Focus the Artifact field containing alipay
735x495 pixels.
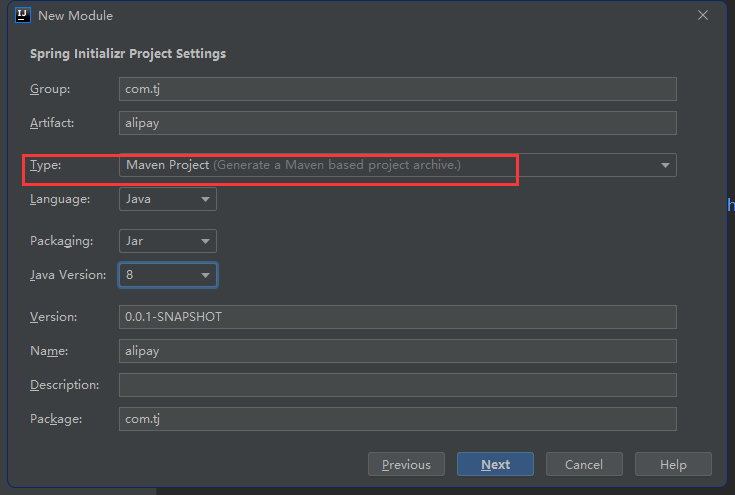(397, 123)
